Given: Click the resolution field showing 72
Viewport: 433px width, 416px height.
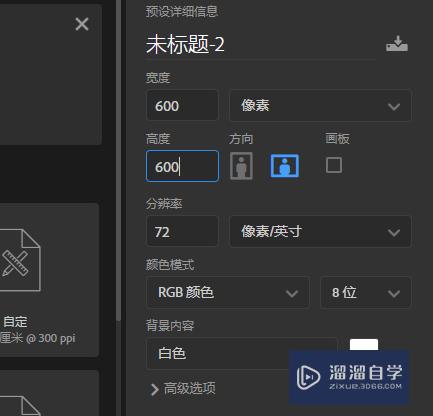Looking at the screenshot, I should click(182, 231).
